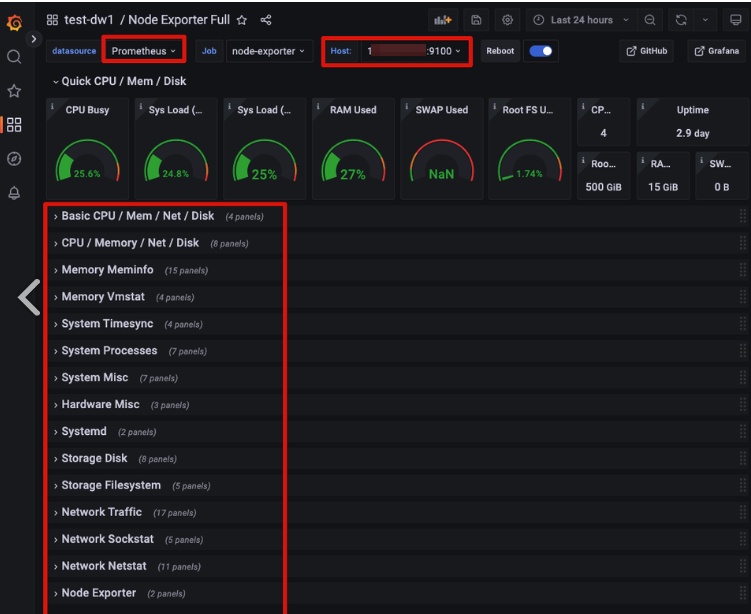Click the Root FS Used 1.74% gauge
The height and width of the screenshot is (614, 751).
tap(530, 161)
